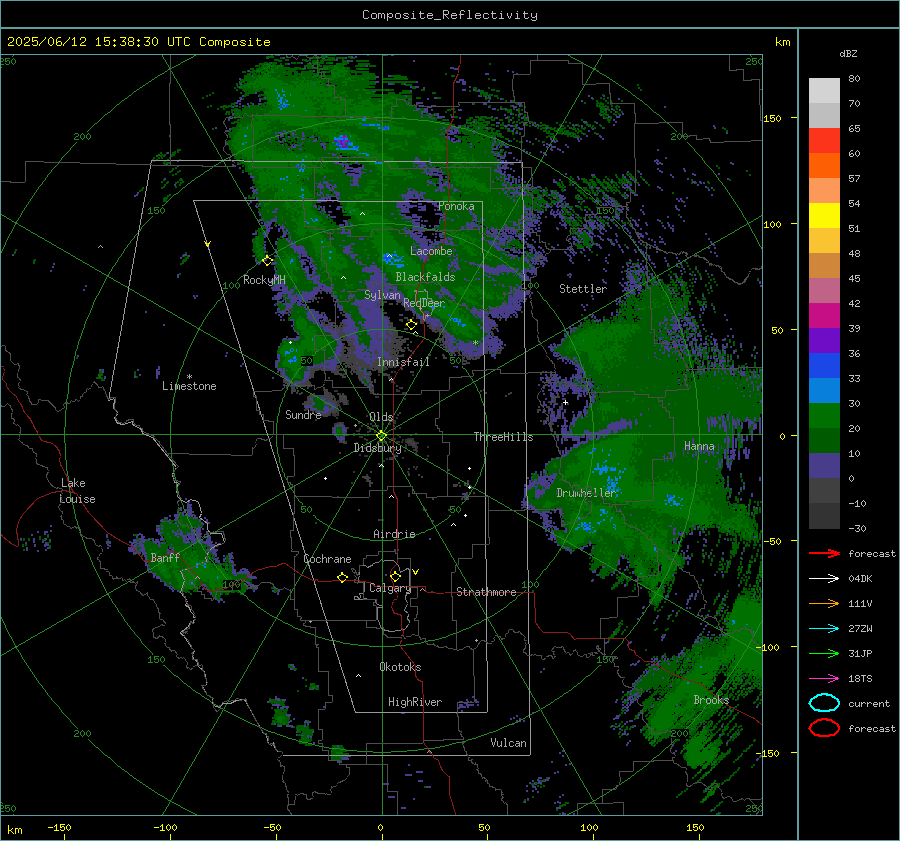Click the Lacombe city label

click(431, 251)
